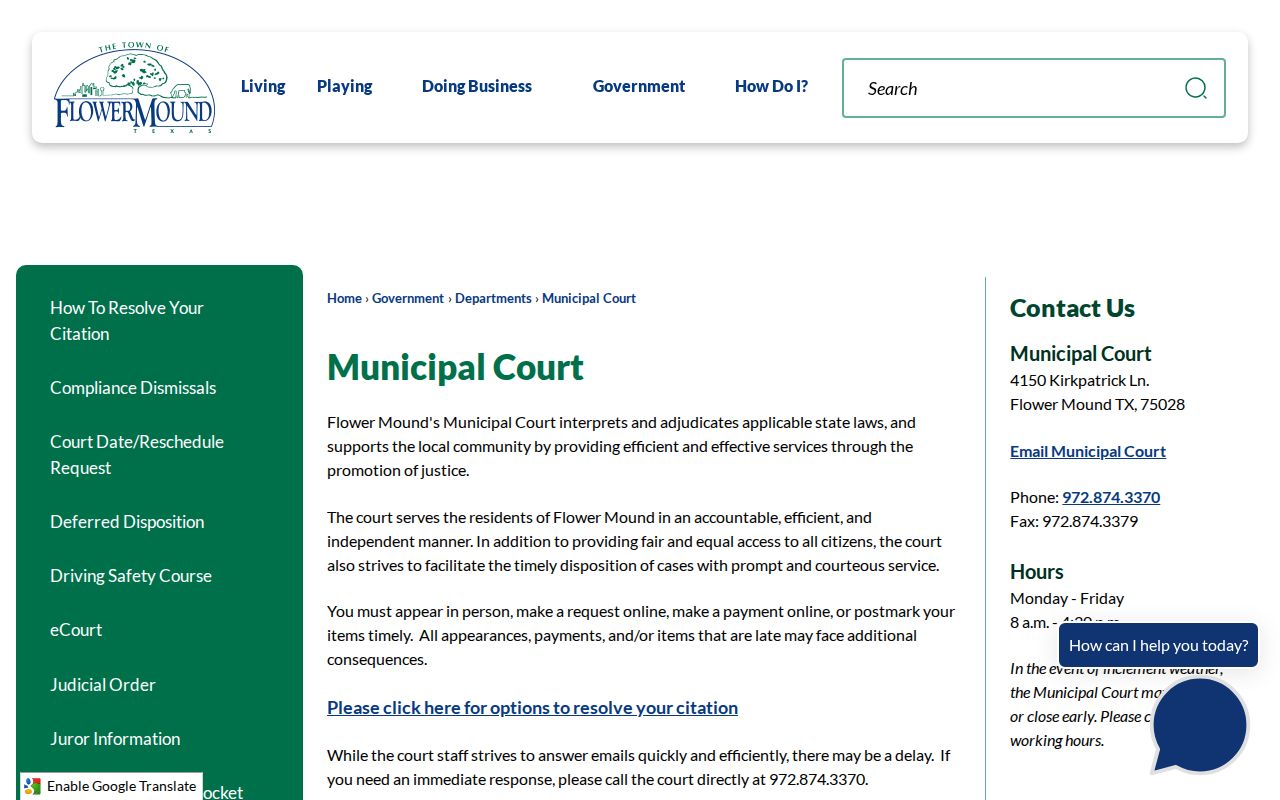Open the Government menu

pyautogui.click(x=639, y=86)
